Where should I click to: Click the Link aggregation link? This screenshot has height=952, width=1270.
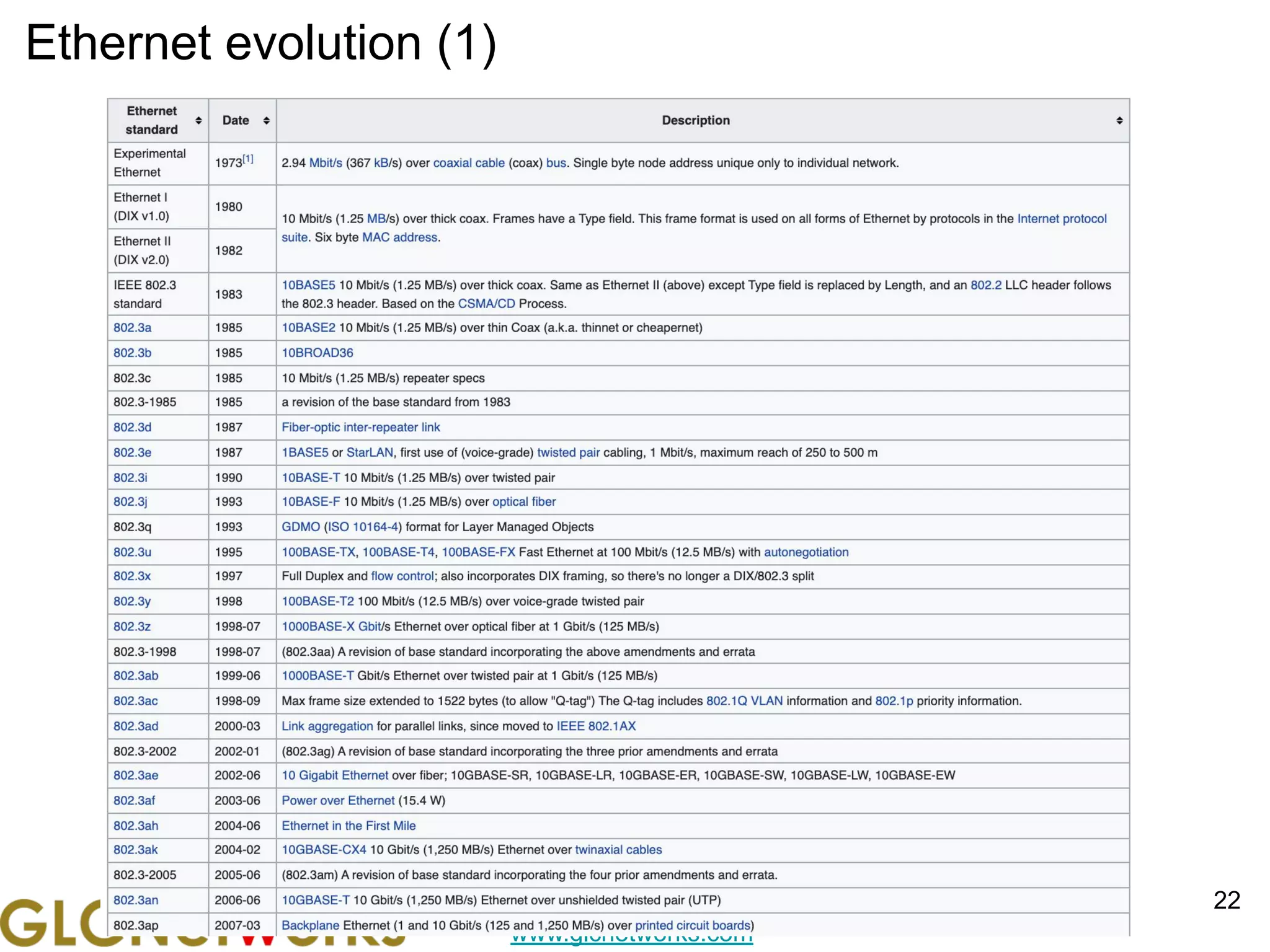point(327,726)
